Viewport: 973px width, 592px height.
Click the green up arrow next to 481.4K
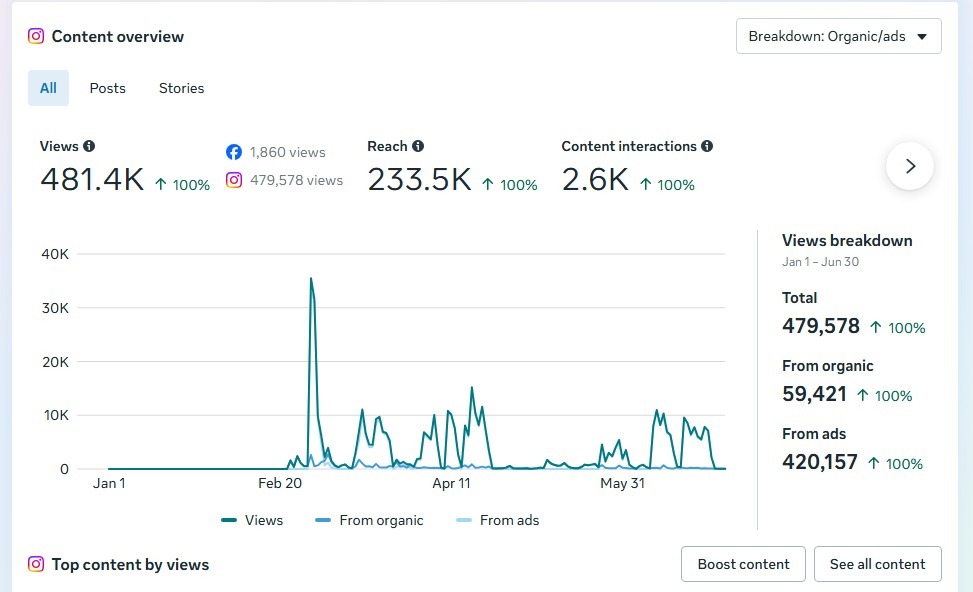(161, 184)
